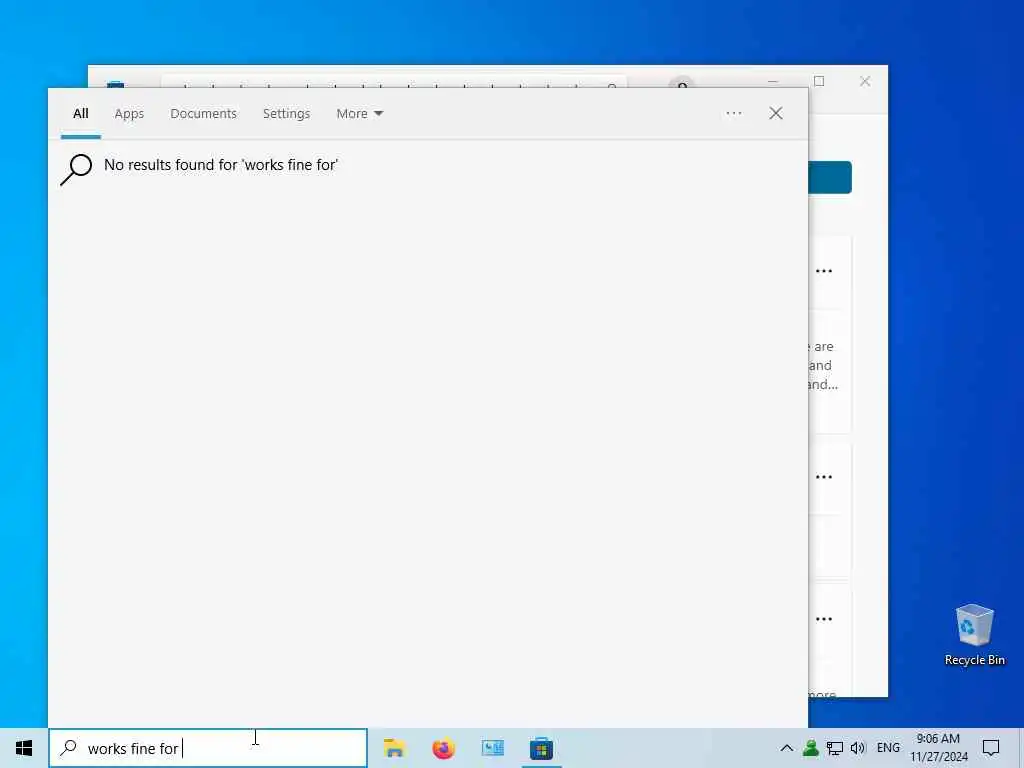1024x768 pixels.
Task: Maximize the Microsoft Store window
Action: (x=819, y=81)
